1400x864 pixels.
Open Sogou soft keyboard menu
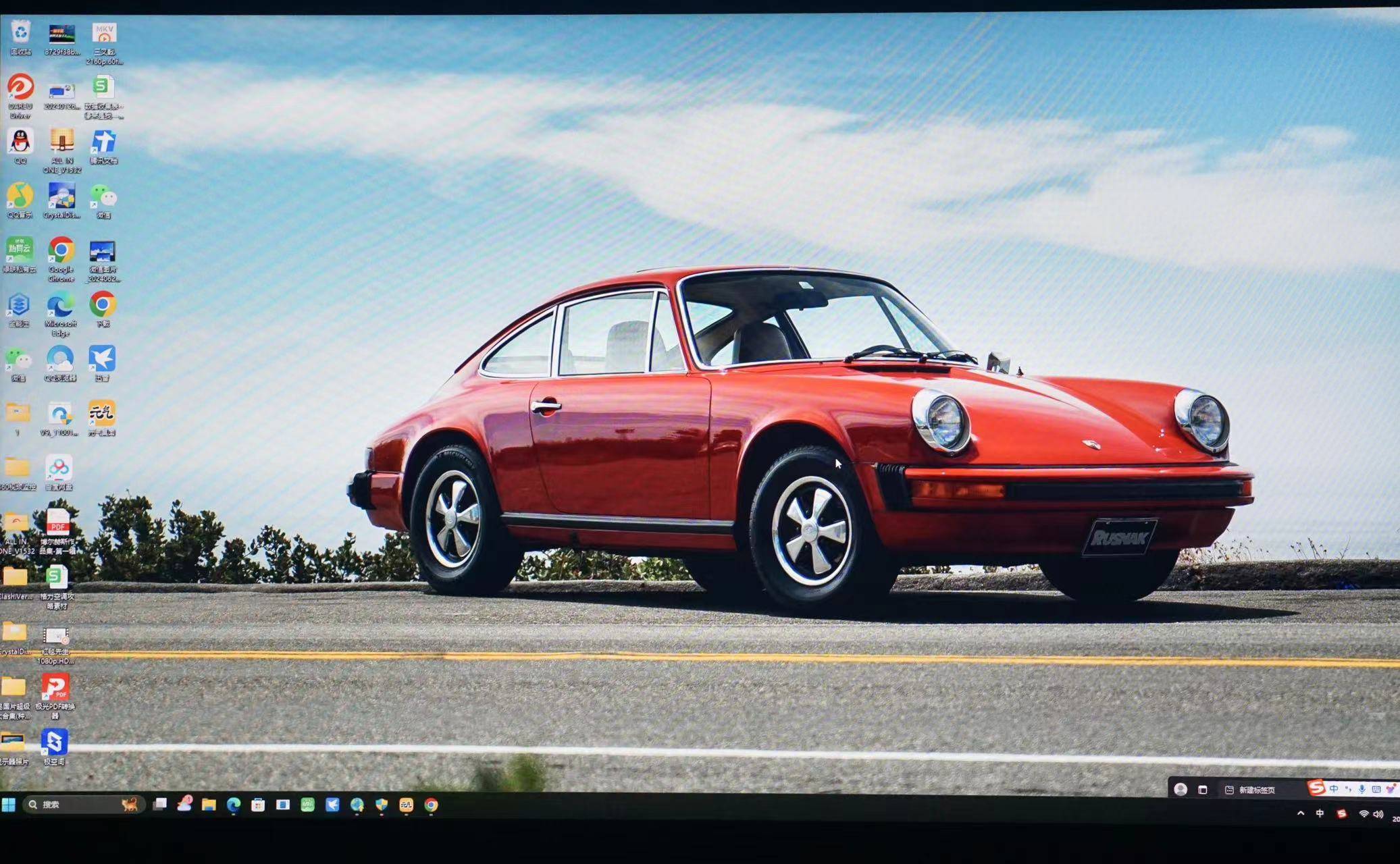(1376, 788)
